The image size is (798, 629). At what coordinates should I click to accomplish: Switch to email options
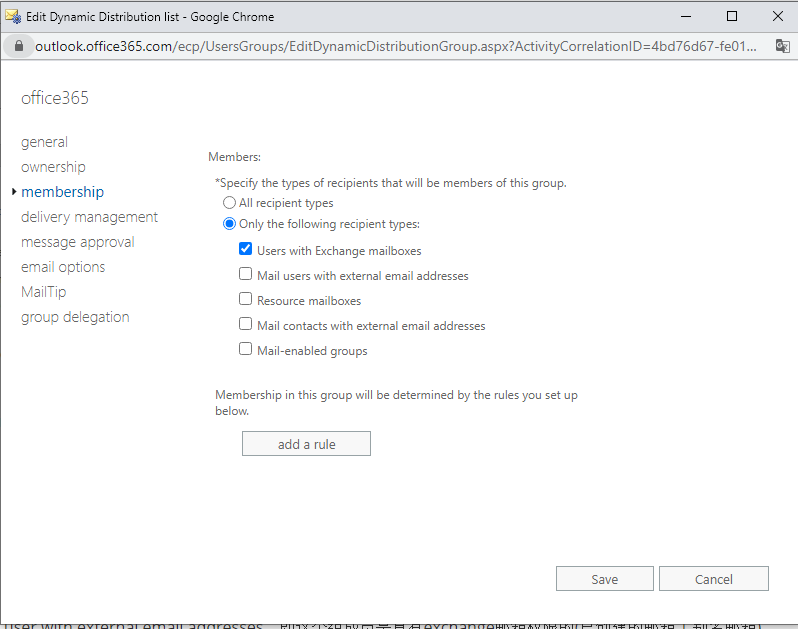pos(63,267)
